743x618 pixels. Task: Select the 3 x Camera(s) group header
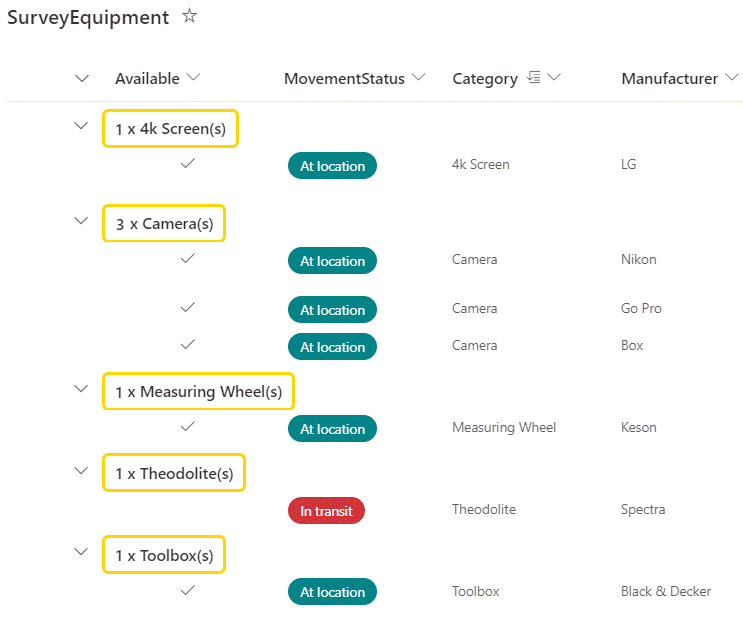pos(164,224)
